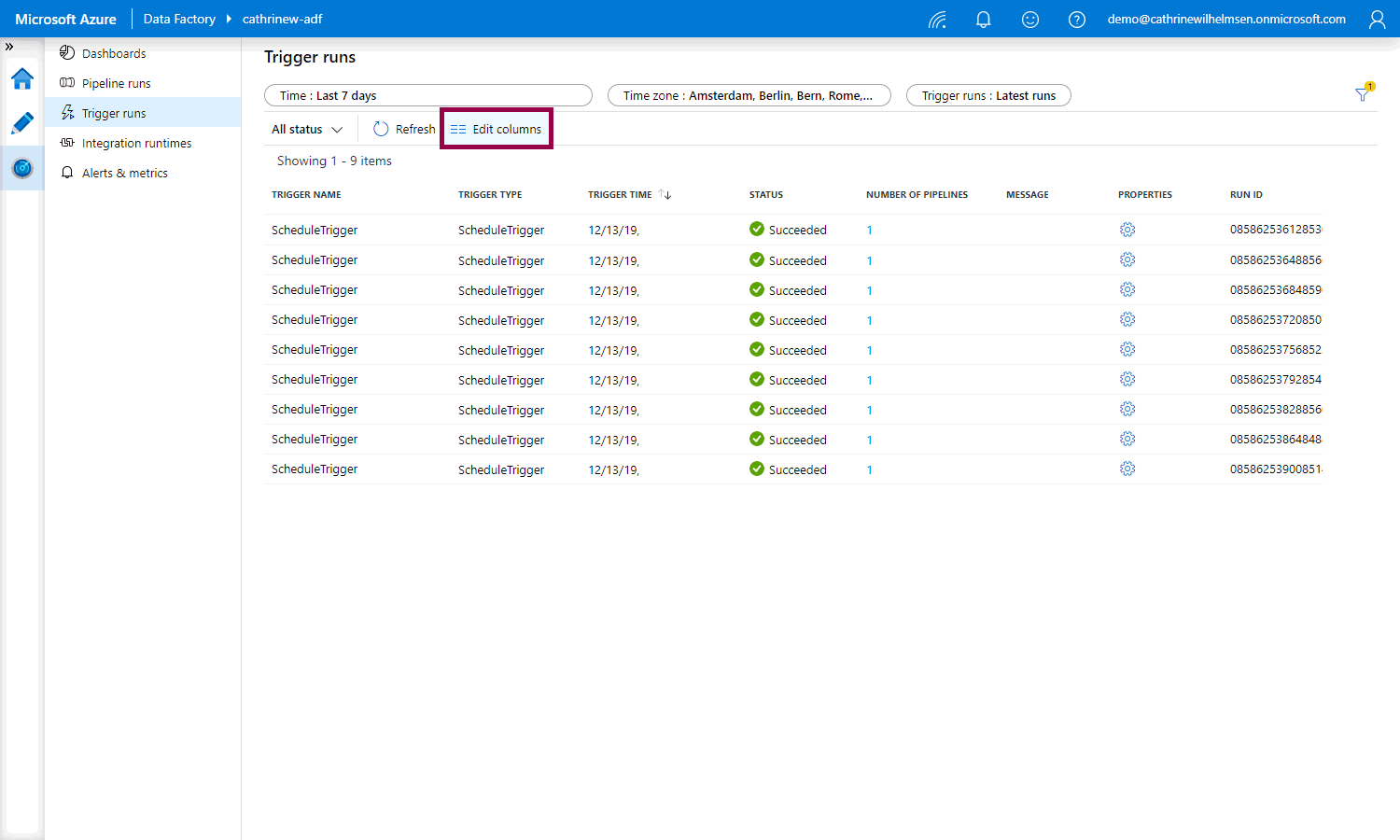Screen dimensions: 1400x840
Task: Open the Time zone filter selector
Action: click(749, 95)
